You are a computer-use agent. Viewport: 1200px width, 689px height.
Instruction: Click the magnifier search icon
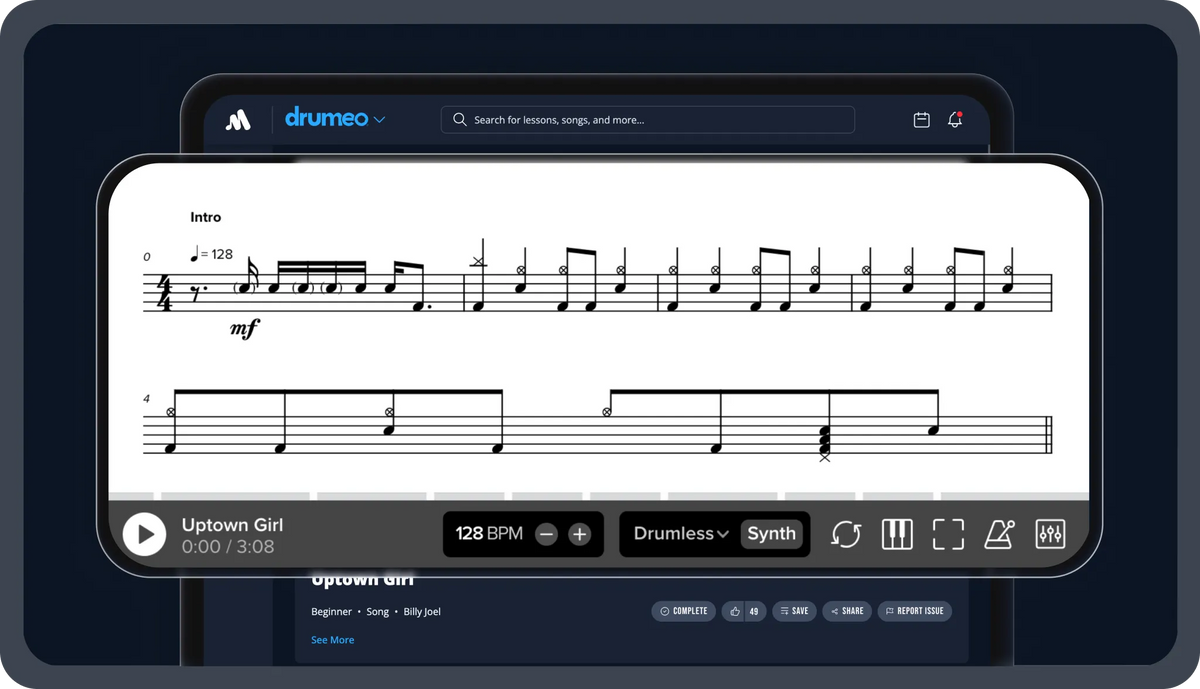pos(460,120)
